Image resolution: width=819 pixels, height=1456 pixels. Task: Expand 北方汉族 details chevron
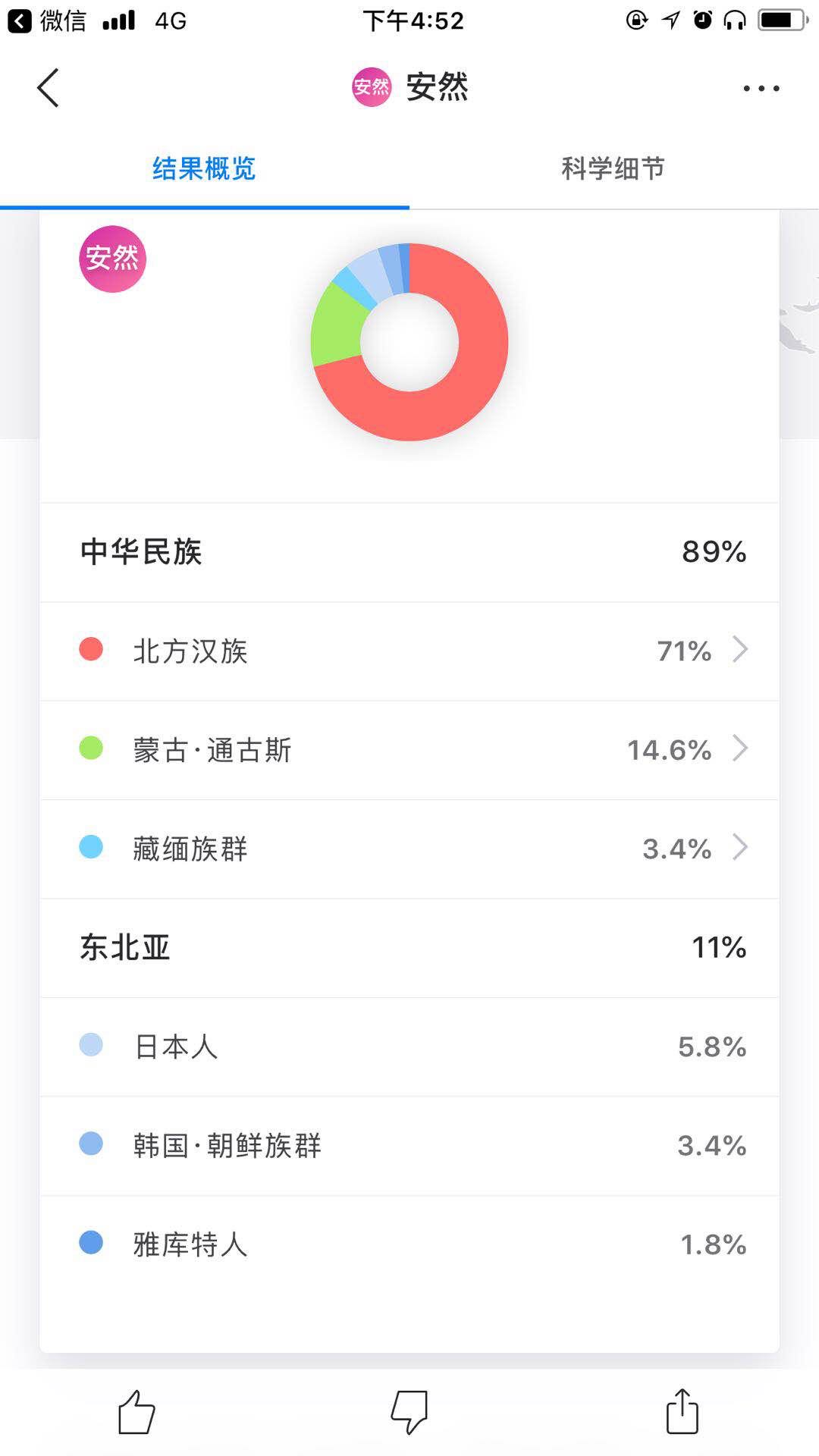740,650
